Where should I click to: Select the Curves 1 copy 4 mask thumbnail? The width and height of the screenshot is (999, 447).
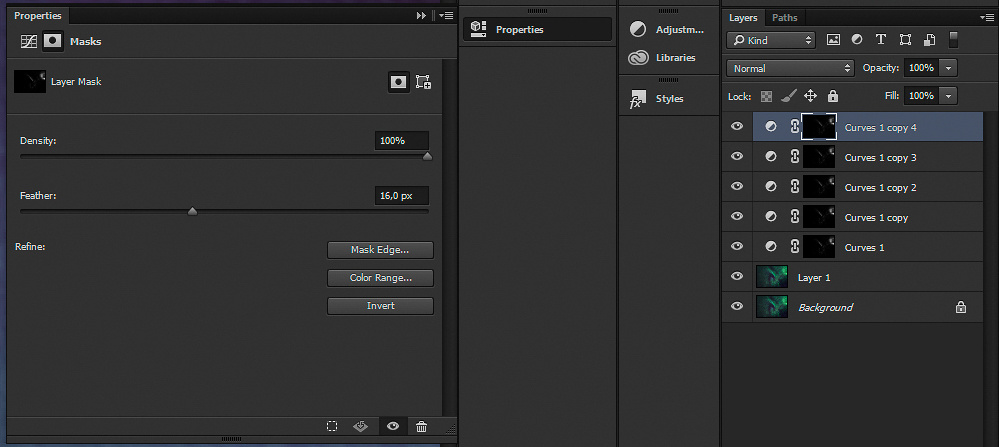[x=819, y=127]
